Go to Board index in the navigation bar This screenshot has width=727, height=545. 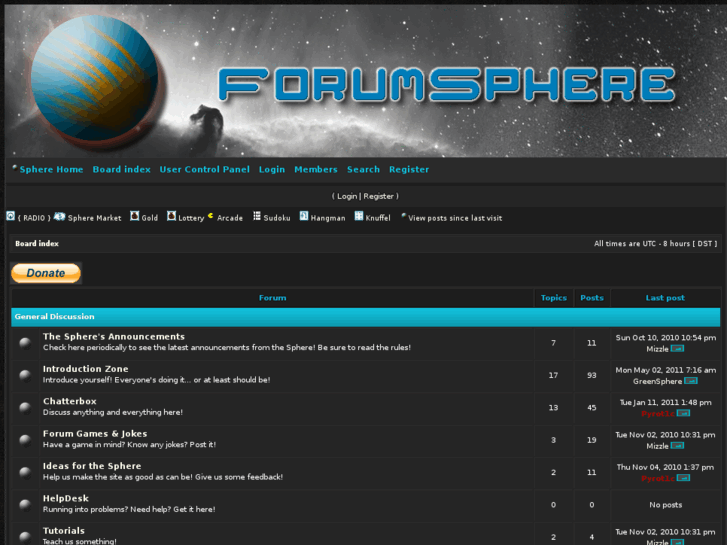click(x=121, y=169)
